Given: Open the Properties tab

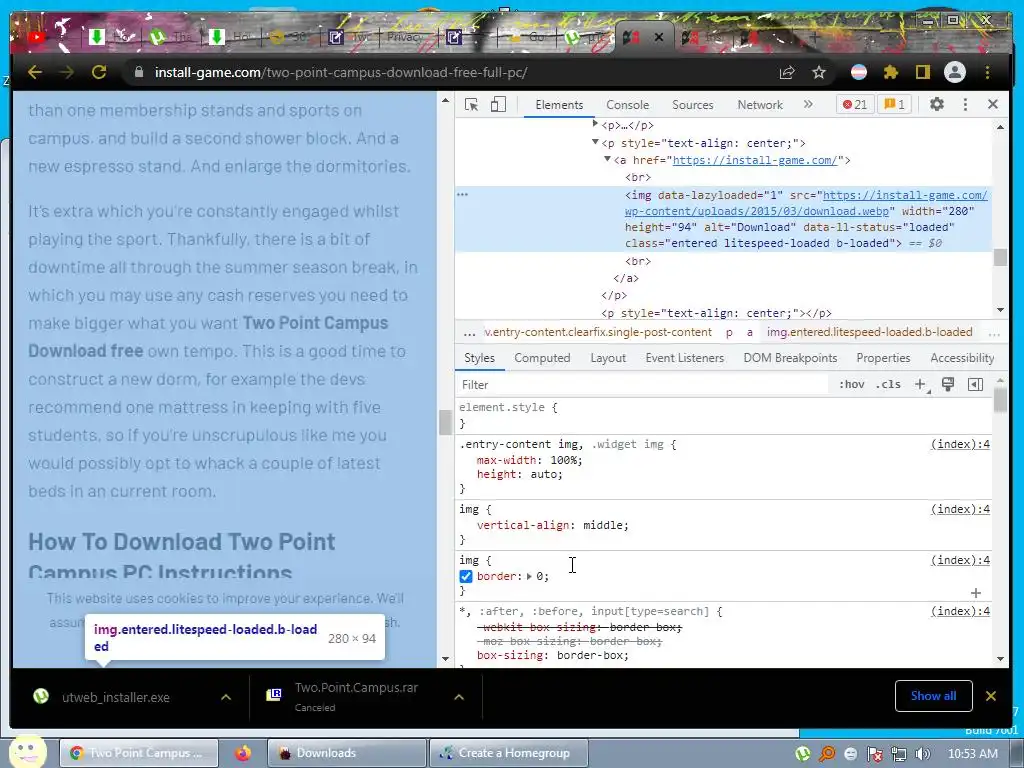Looking at the screenshot, I should pos(883,358).
